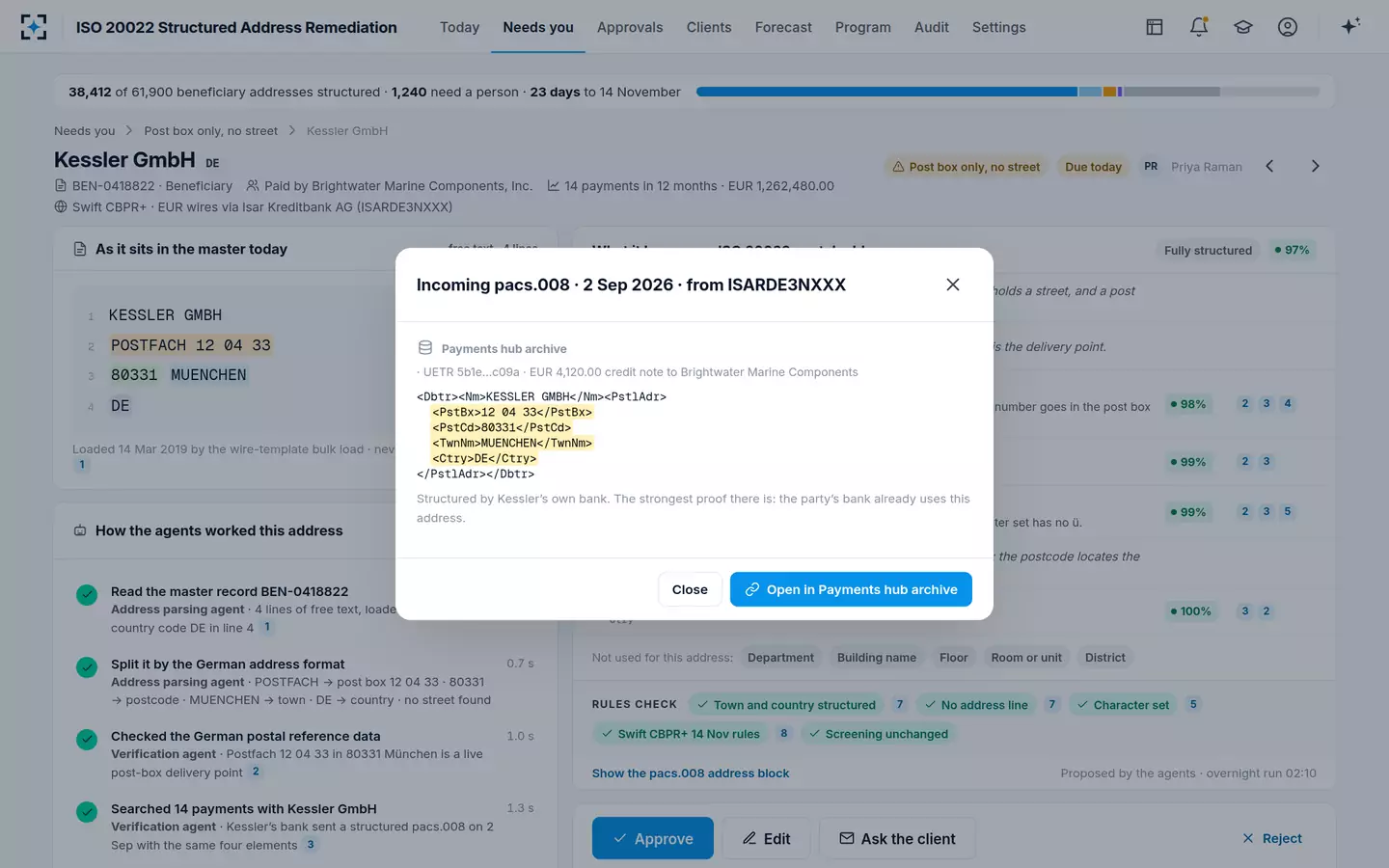Click the Payments hub archive database icon
This screenshot has width=1389, height=868.
425,348
